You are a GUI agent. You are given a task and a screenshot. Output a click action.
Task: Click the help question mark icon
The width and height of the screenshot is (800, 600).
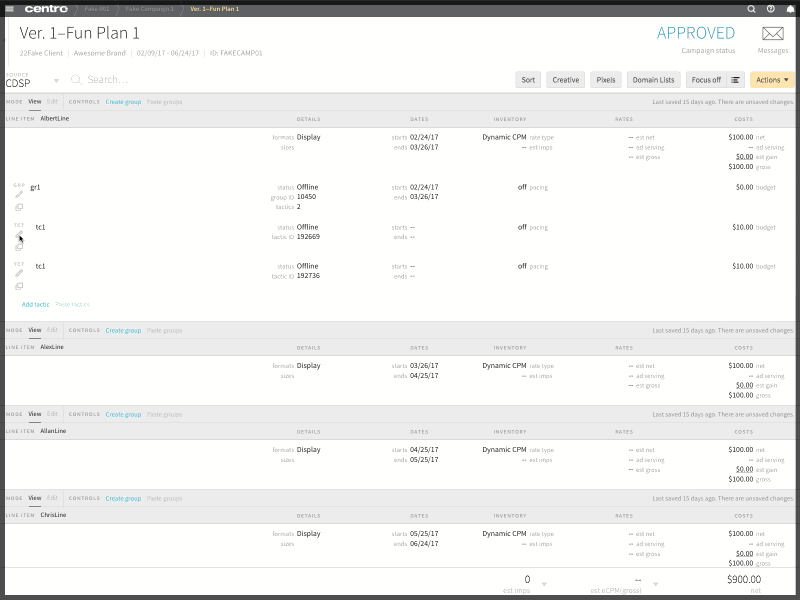tap(768, 8)
